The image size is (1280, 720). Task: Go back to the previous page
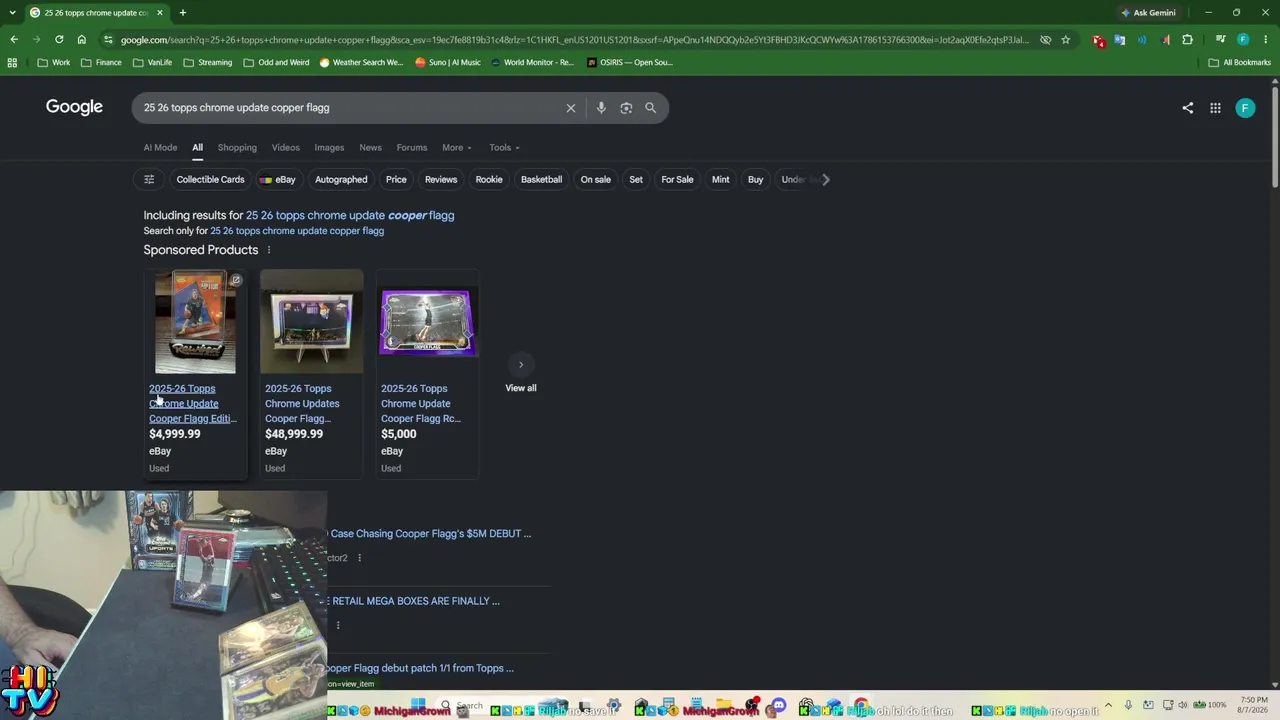pyautogui.click(x=14, y=40)
